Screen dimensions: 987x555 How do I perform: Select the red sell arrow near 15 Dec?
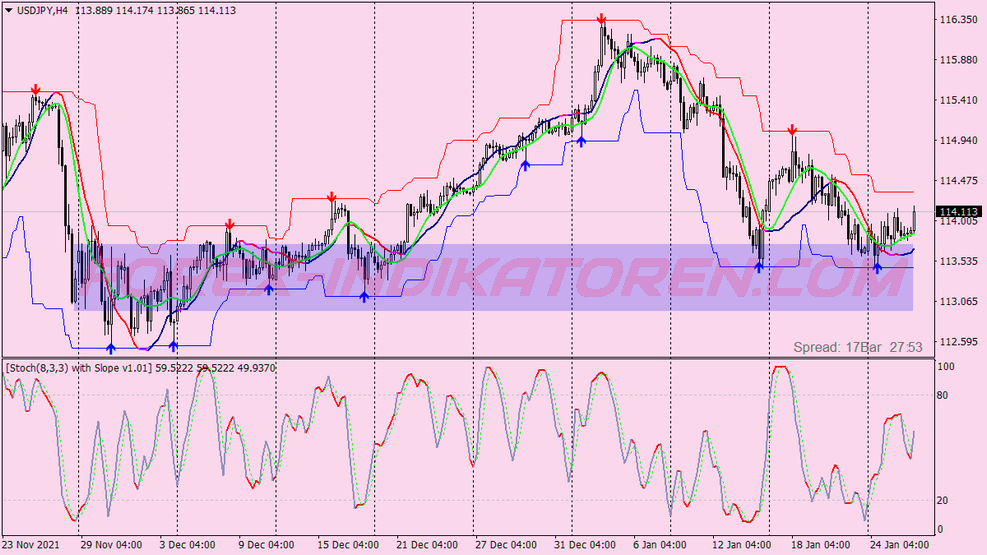[333, 198]
